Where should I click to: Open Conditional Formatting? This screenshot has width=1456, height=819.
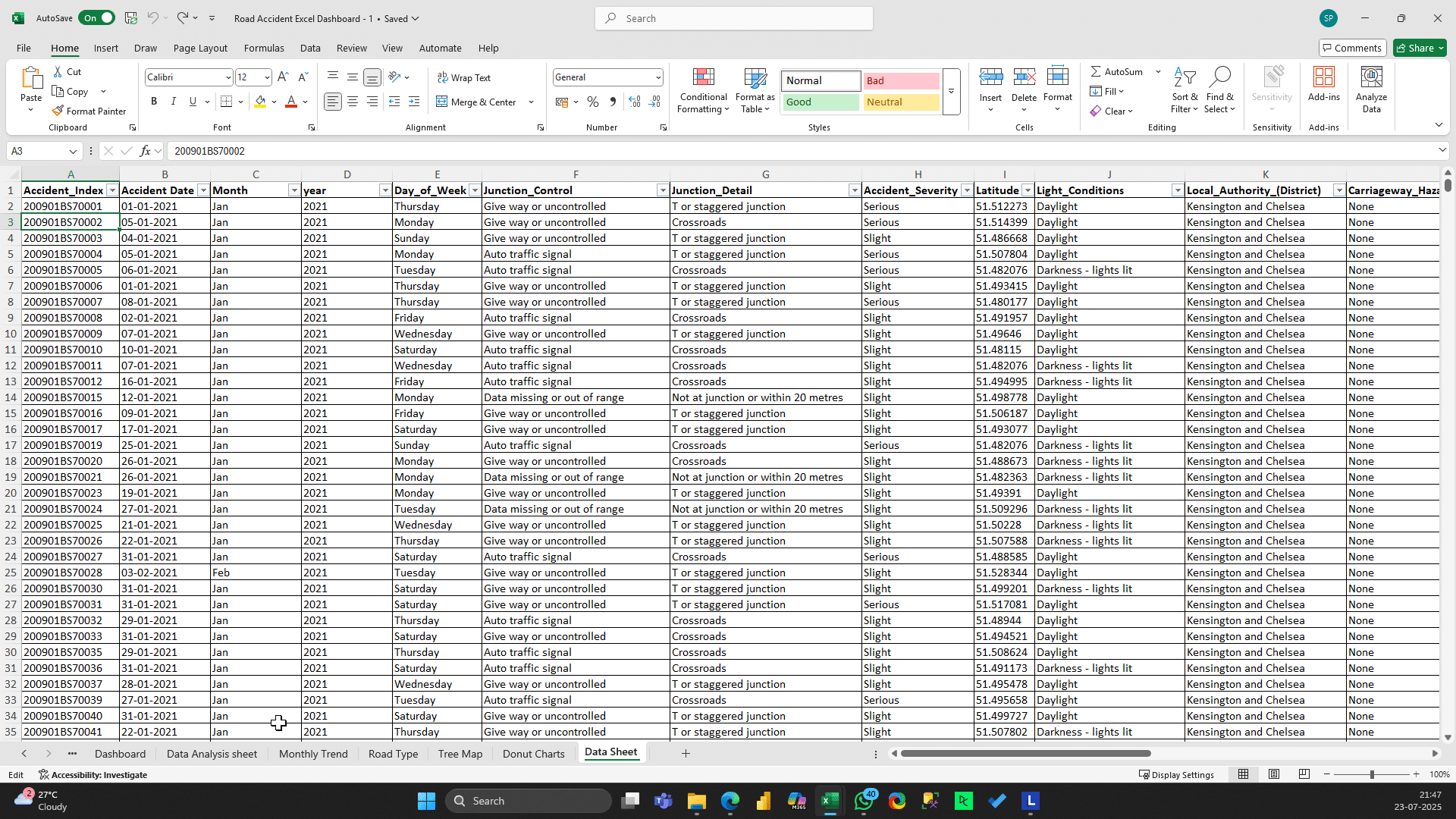703,91
